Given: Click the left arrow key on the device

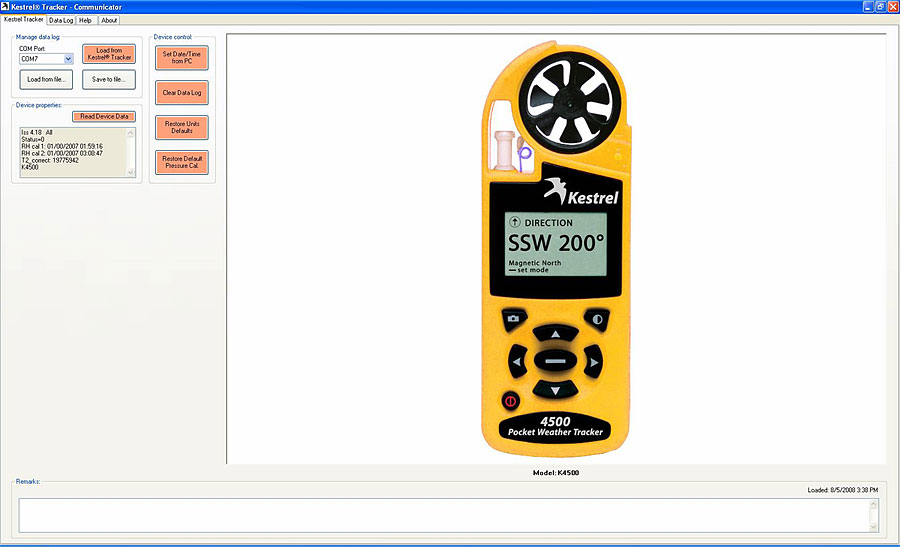Looking at the screenshot, I should (517, 362).
